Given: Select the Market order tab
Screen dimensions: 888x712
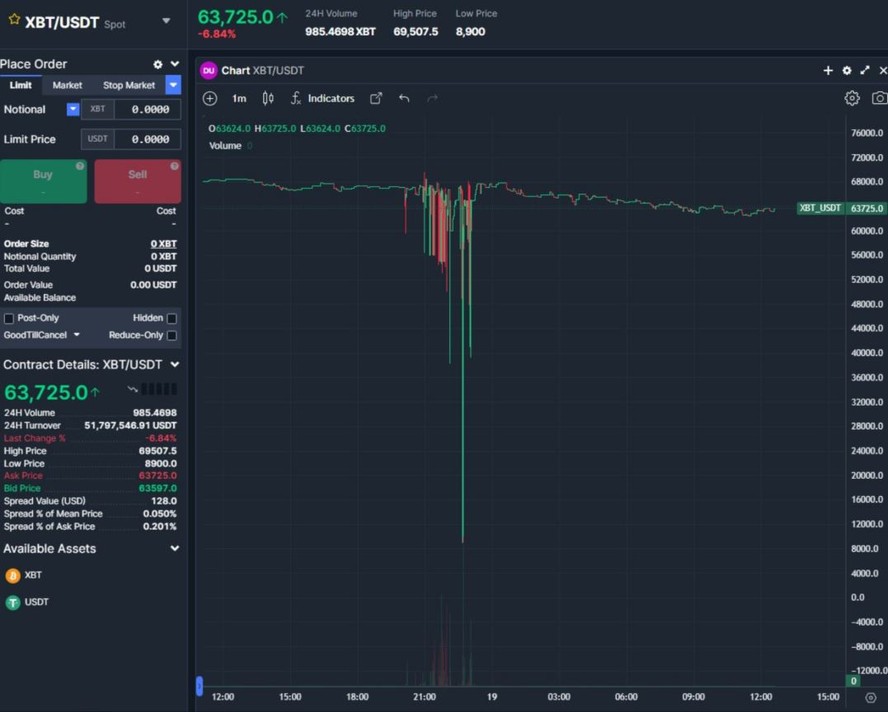Looking at the screenshot, I should [x=66, y=85].
